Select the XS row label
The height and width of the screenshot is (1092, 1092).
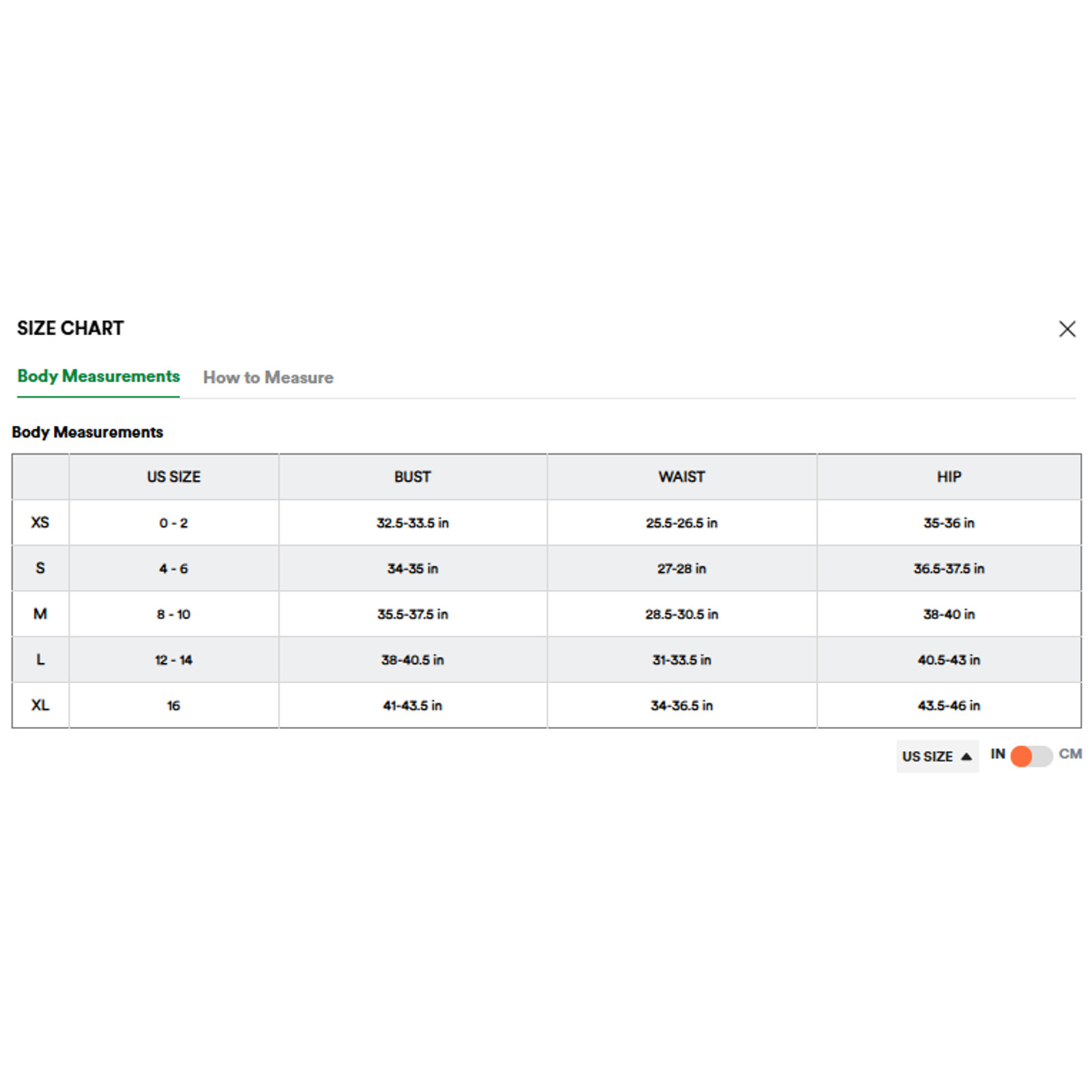(40, 523)
